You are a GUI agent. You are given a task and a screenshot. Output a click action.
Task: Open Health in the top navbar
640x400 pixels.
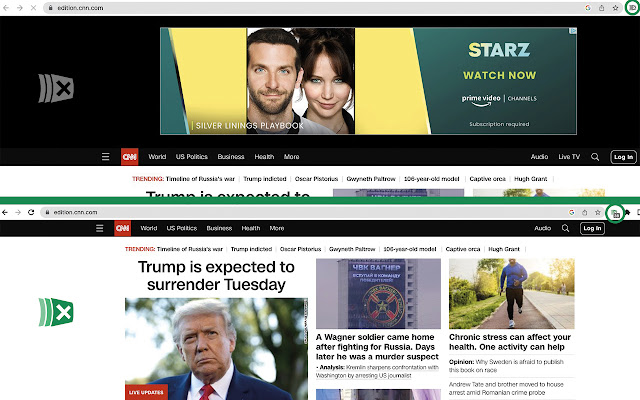pos(264,157)
